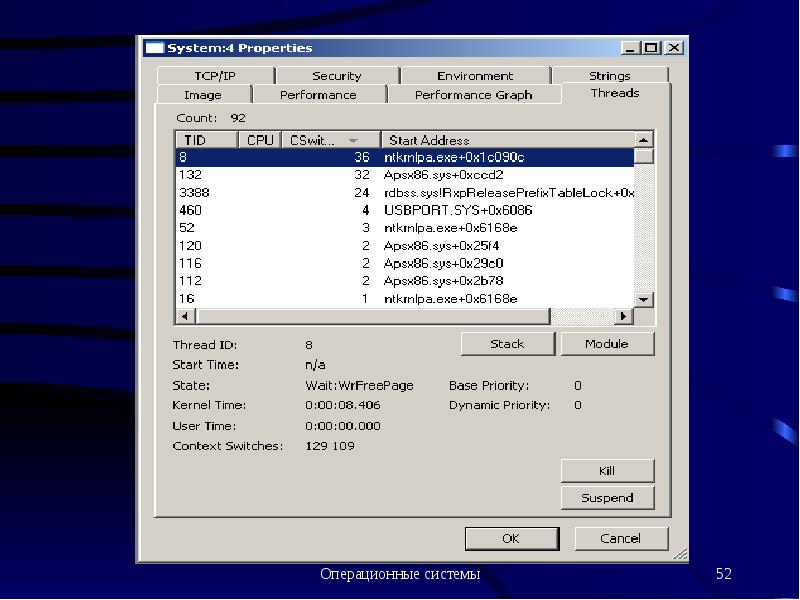The width and height of the screenshot is (800, 600).
Task: Sort by the Start Address column header
Action: point(506,140)
